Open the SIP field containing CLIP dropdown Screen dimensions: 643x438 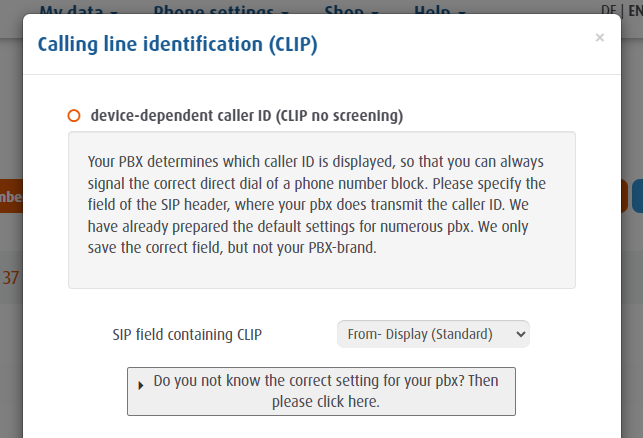point(433,334)
